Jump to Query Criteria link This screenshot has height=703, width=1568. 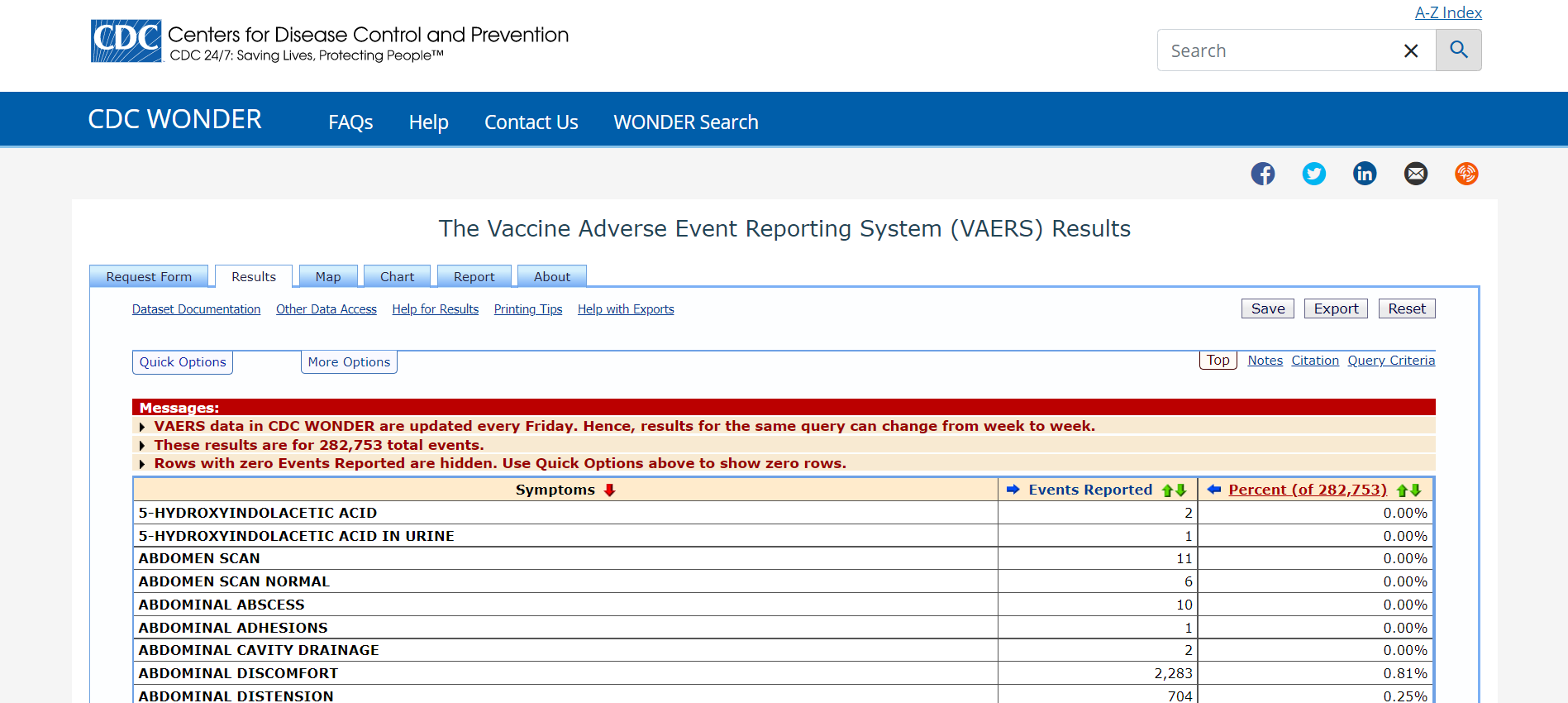[1391, 361]
